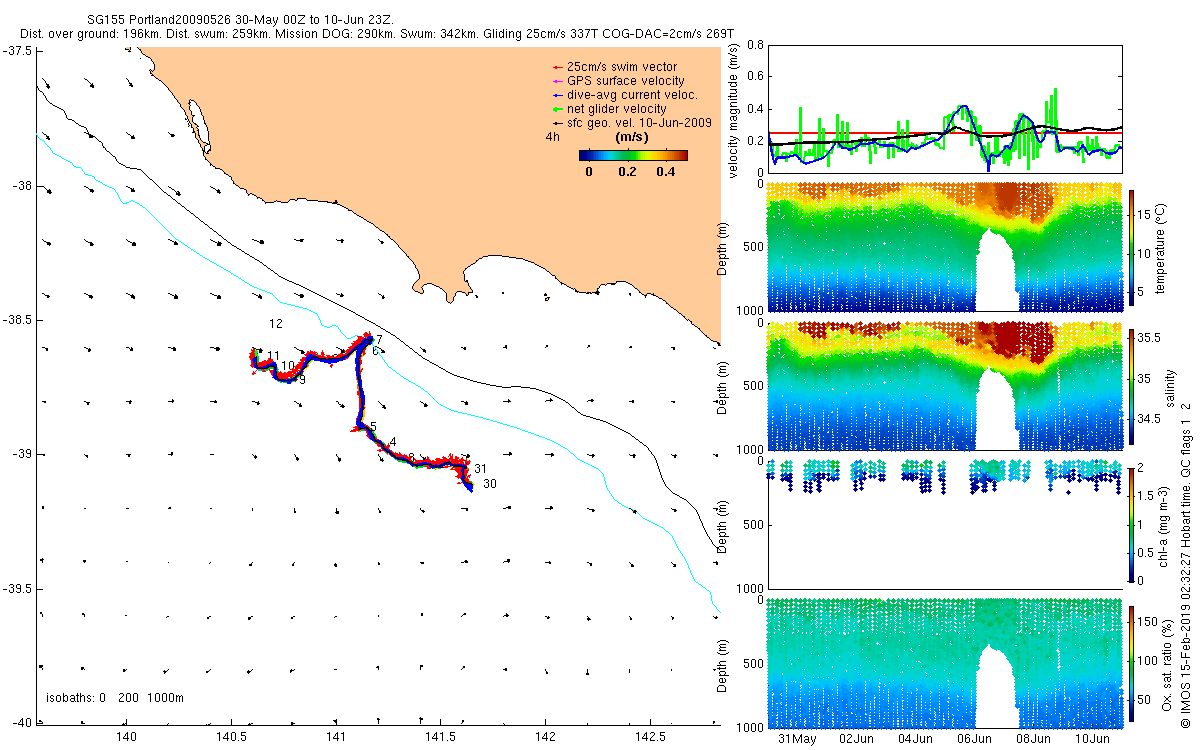Image resolution: width=1200 pixels, height=750 pixels.
Task: Click the velocity magnitude time series plot
Action: coord(945,109)
